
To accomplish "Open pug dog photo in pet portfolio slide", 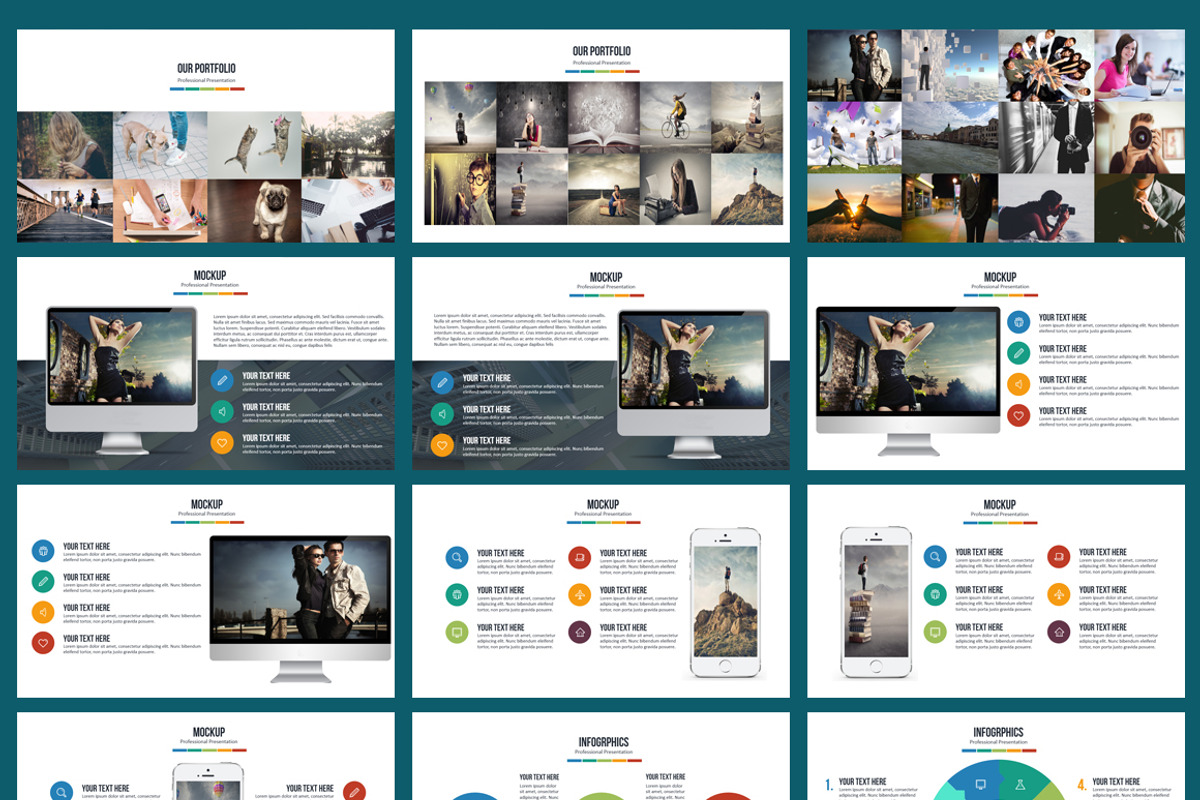I will click(255, 210).
